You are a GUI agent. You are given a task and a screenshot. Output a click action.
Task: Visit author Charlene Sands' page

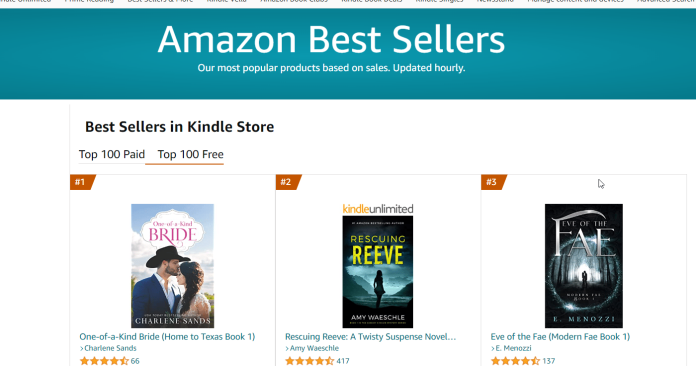(x=110, y=348)
